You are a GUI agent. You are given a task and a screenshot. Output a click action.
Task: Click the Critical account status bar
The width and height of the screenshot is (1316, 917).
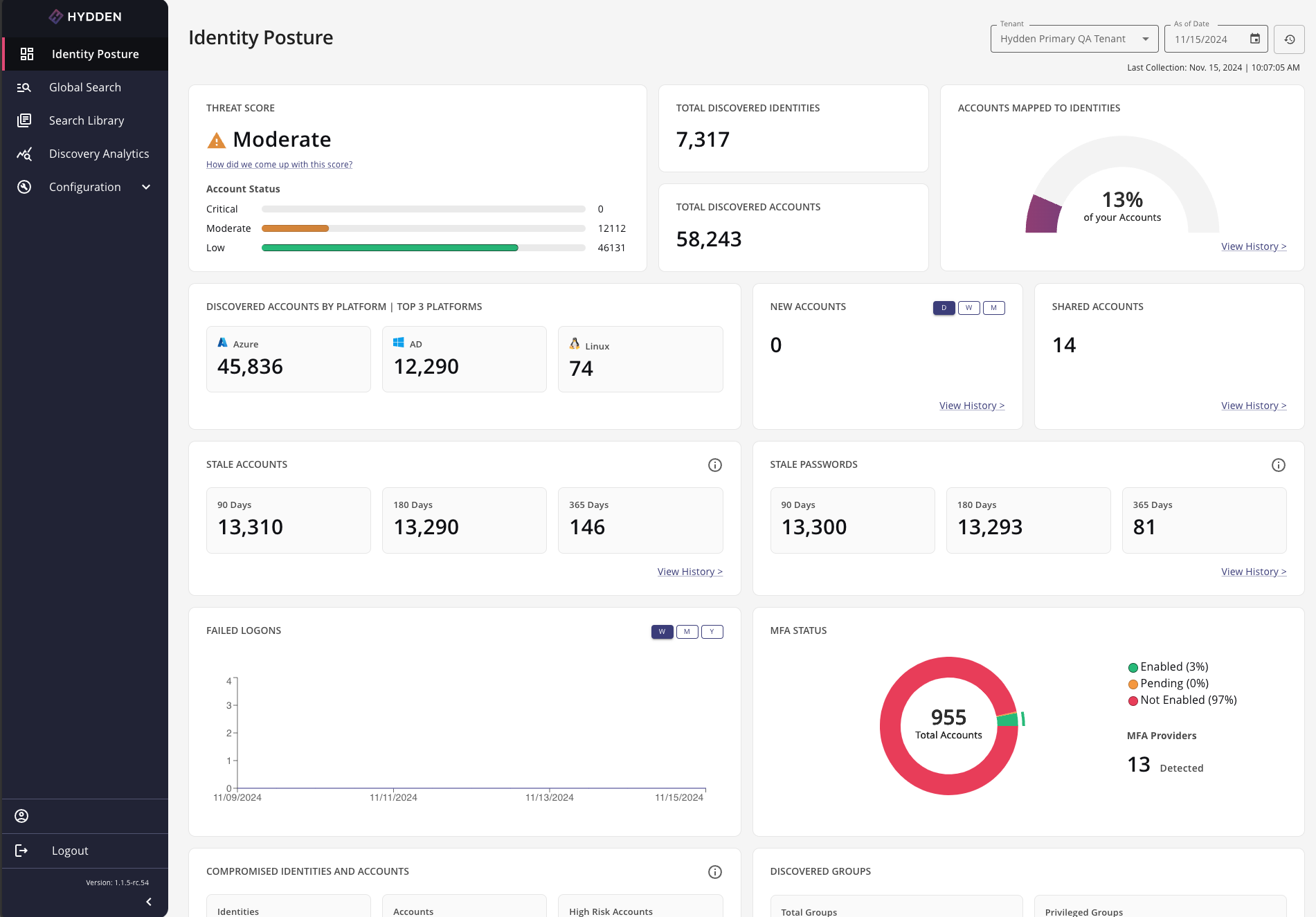click(424, 209)
